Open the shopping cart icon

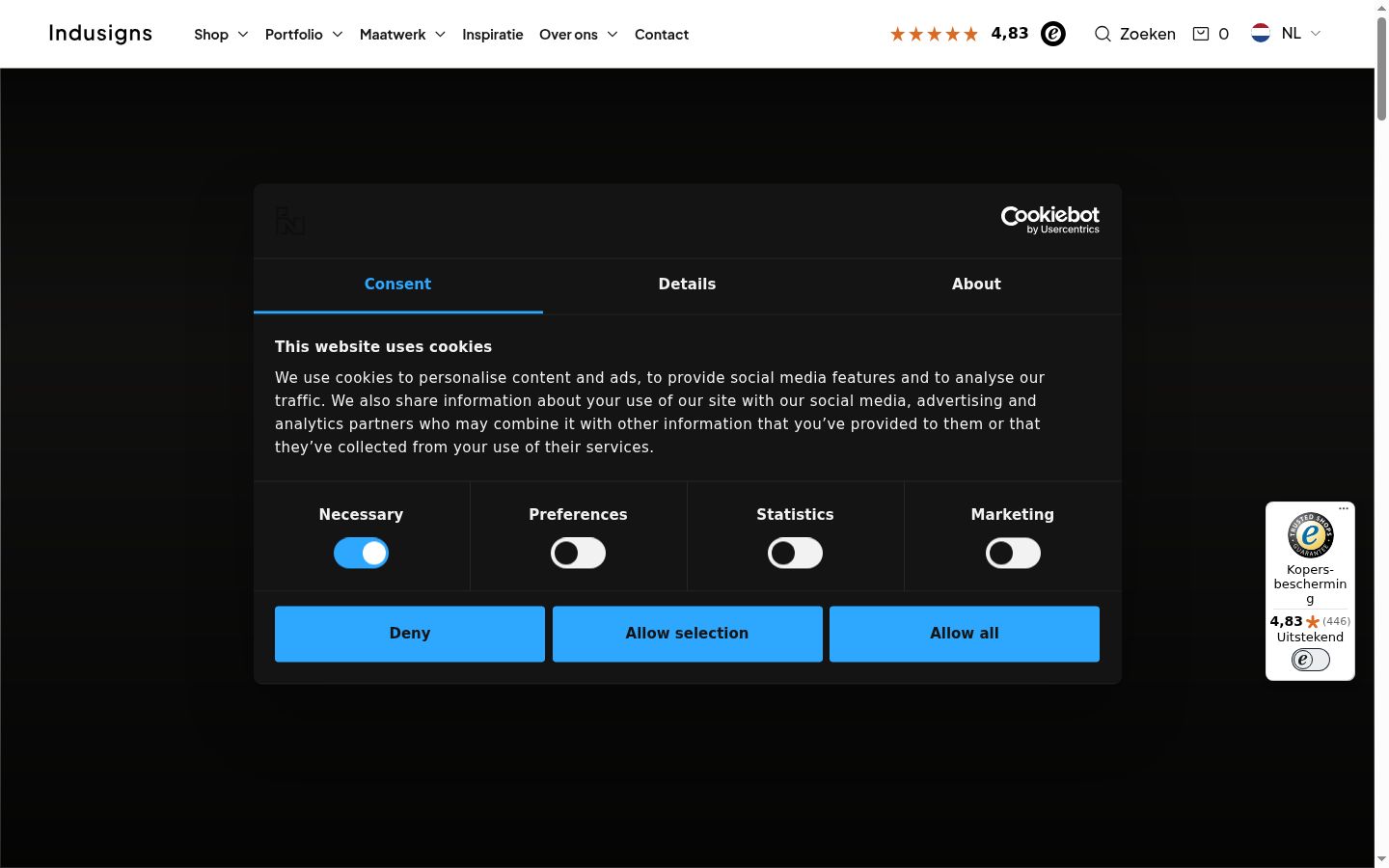pos(1201,34)
